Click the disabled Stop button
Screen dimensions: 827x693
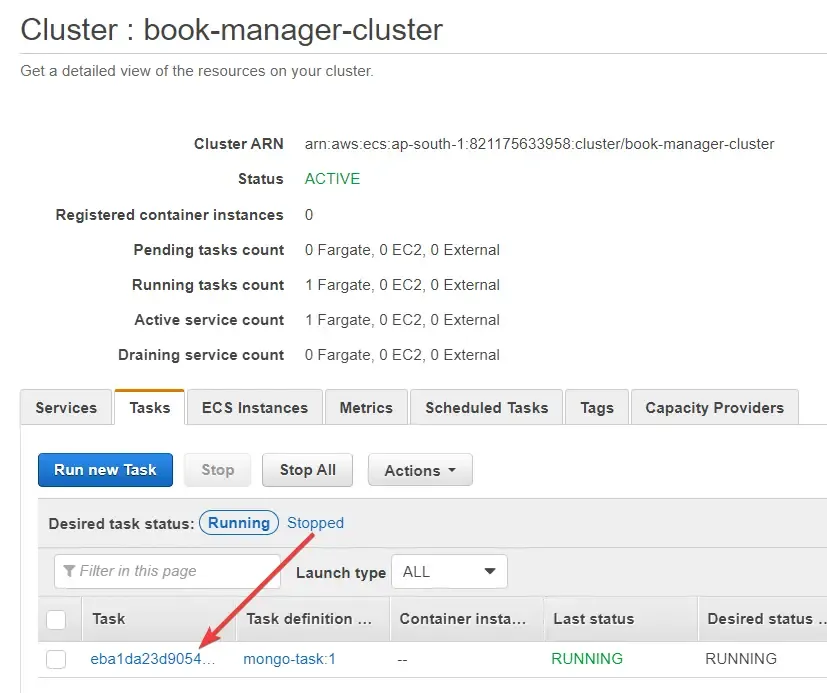[x=217, y=470]
